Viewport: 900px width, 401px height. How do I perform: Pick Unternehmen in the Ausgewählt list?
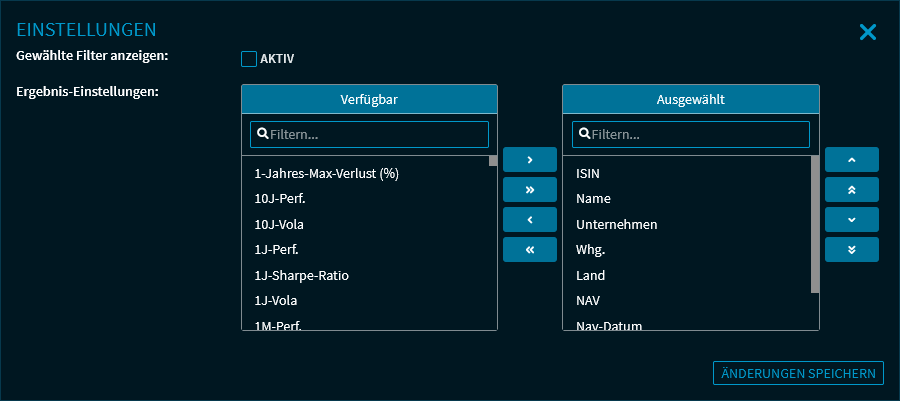616,224
